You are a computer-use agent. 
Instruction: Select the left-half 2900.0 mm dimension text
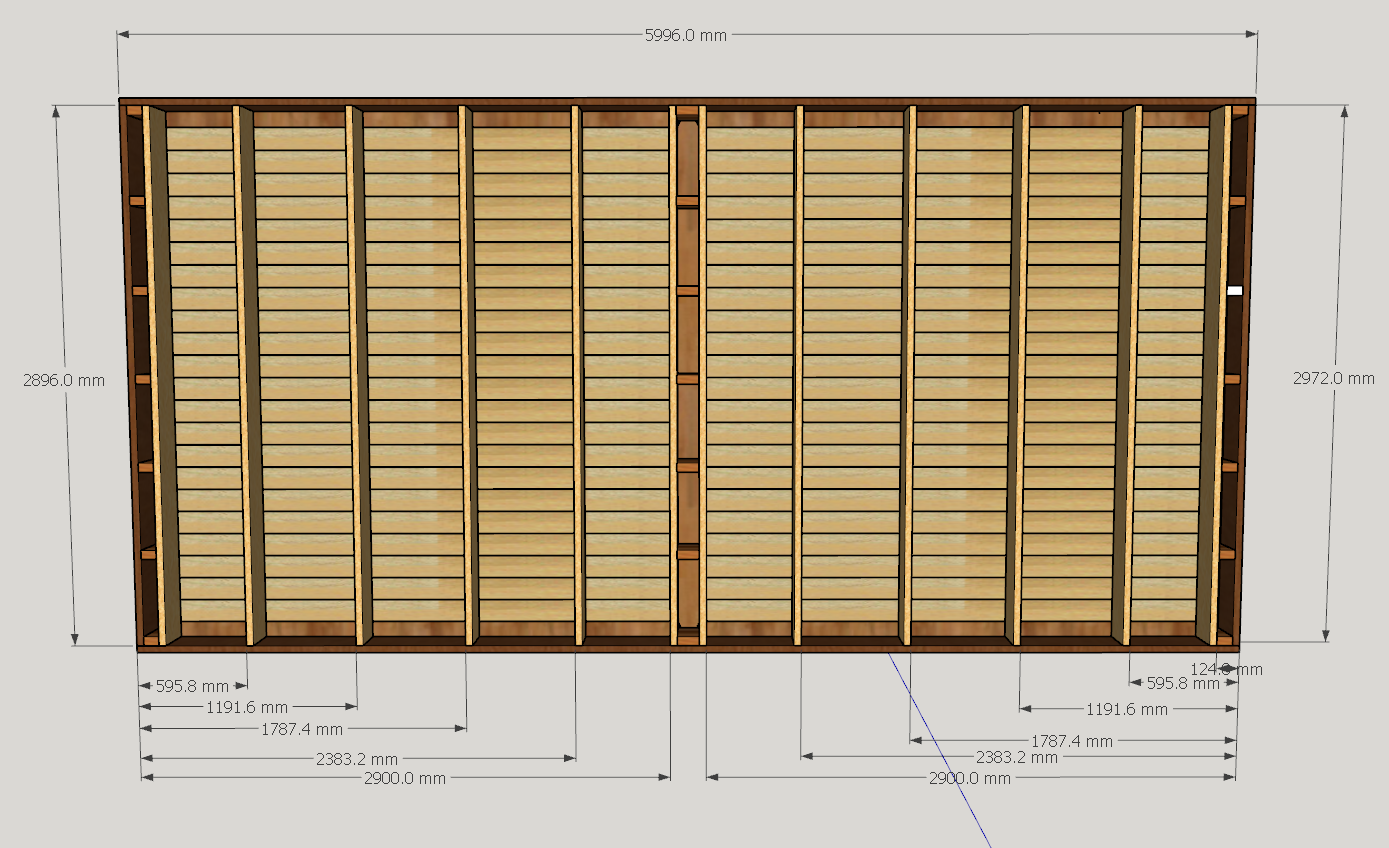[x=405, y=777]
